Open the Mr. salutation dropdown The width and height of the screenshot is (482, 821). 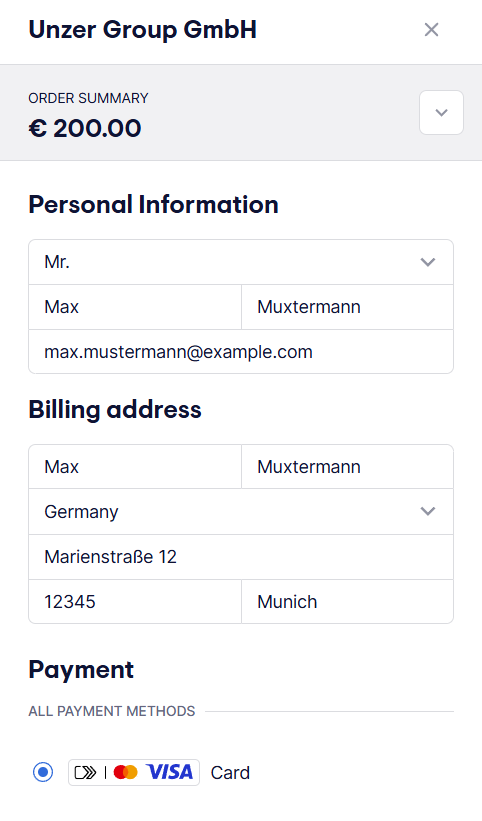pyautogui.click(x=241, y=262)
